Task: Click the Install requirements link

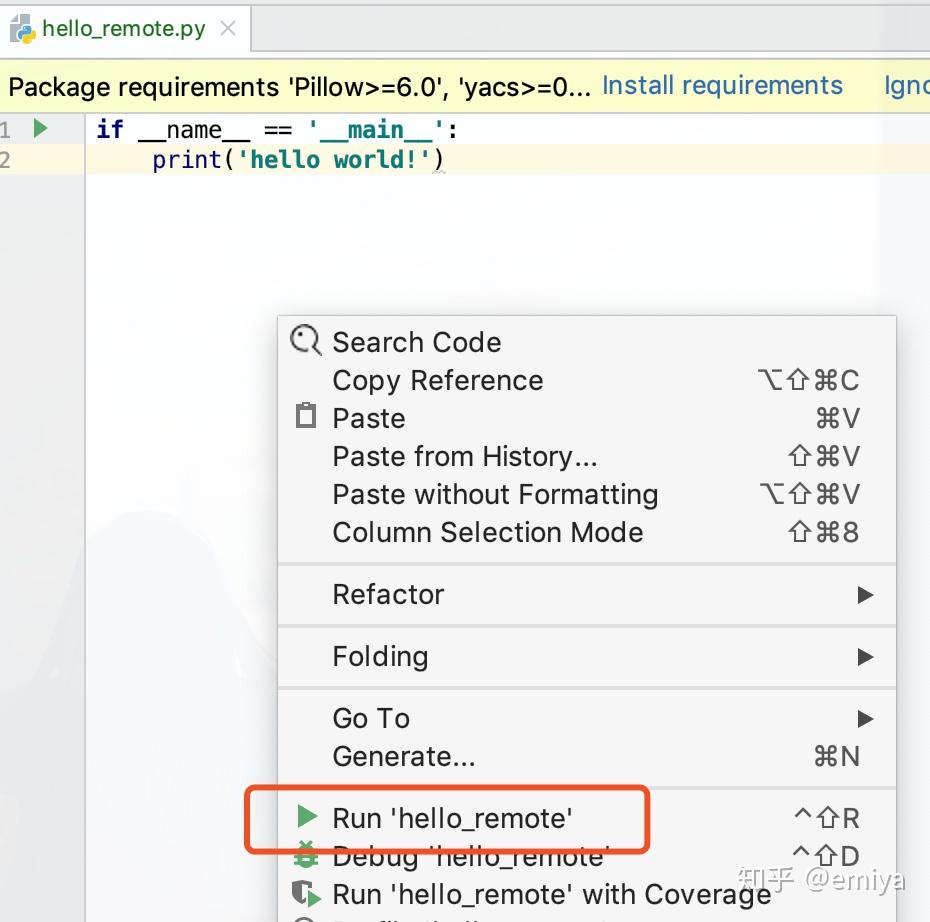Action: point(722,87)
